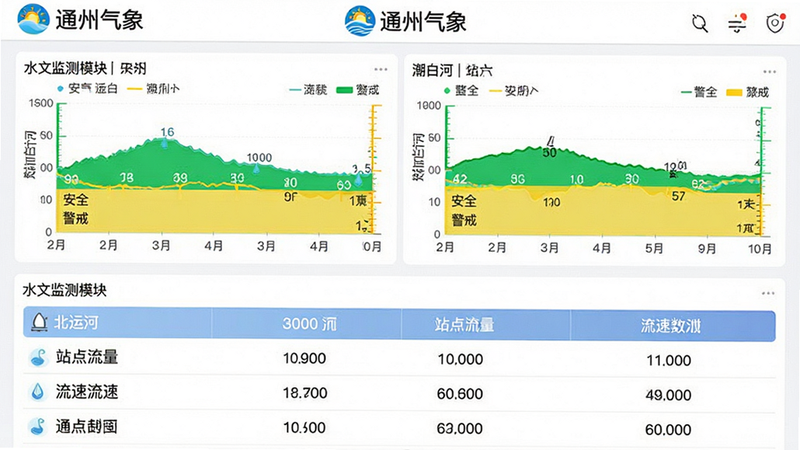Click the water drop icon beside 流速流速

tap(38, 392)
